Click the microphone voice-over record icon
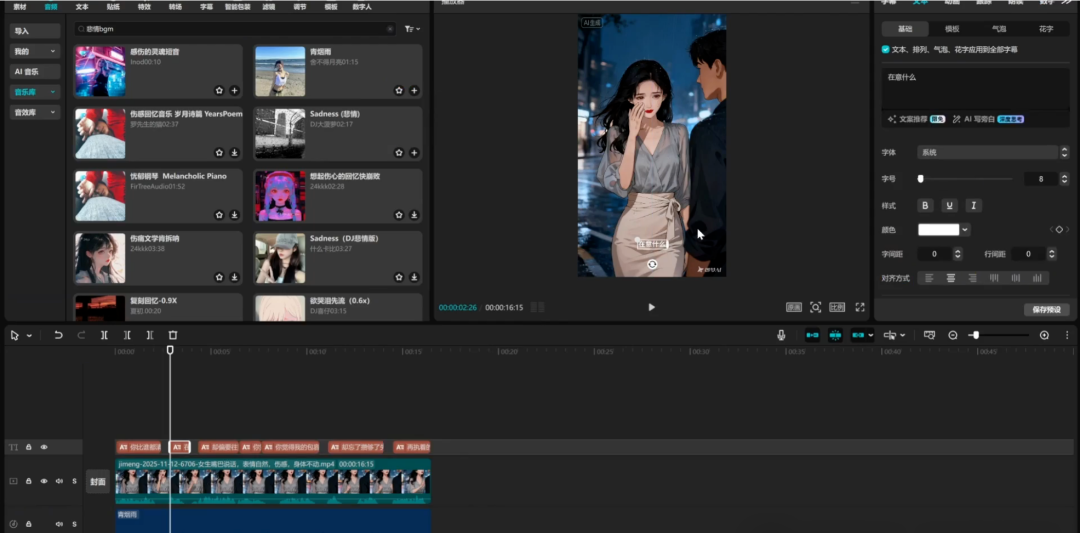Image resolution: width=1080 pixels, height=533 pixels. click(781, 335)
